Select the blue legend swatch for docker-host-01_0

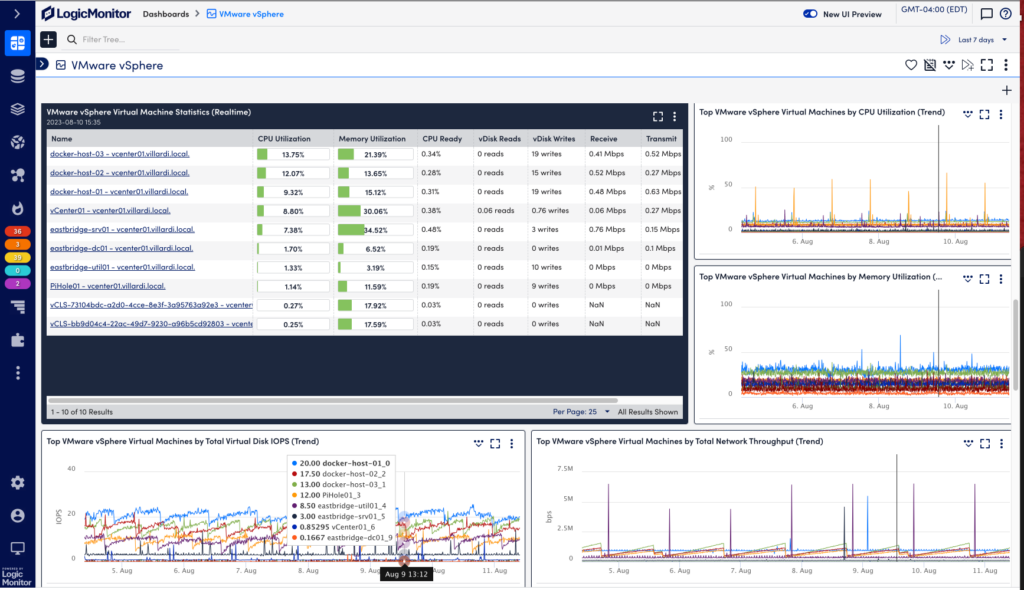[x=294, y=461]
